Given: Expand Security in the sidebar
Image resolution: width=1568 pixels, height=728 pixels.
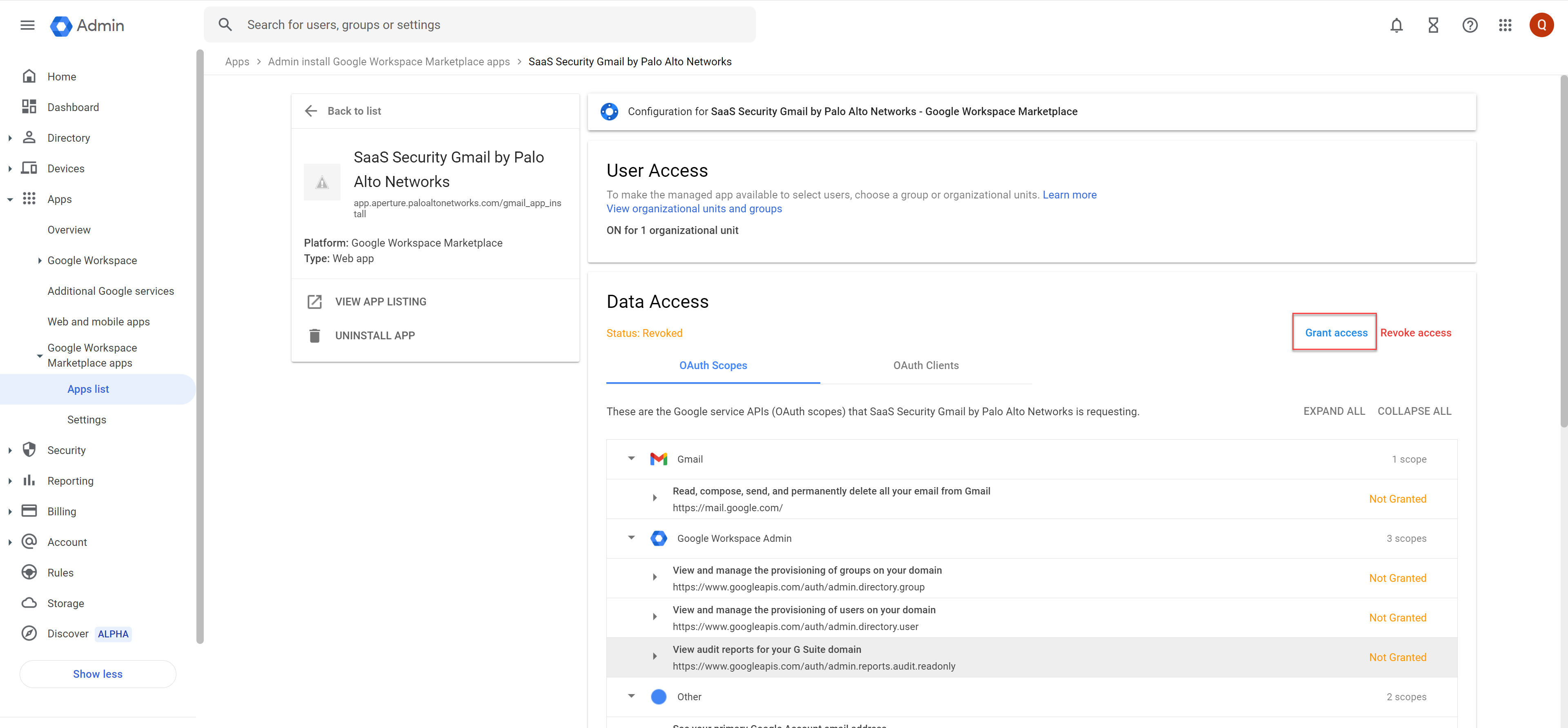Looking at the screenshot, I should tap(10, 450).
